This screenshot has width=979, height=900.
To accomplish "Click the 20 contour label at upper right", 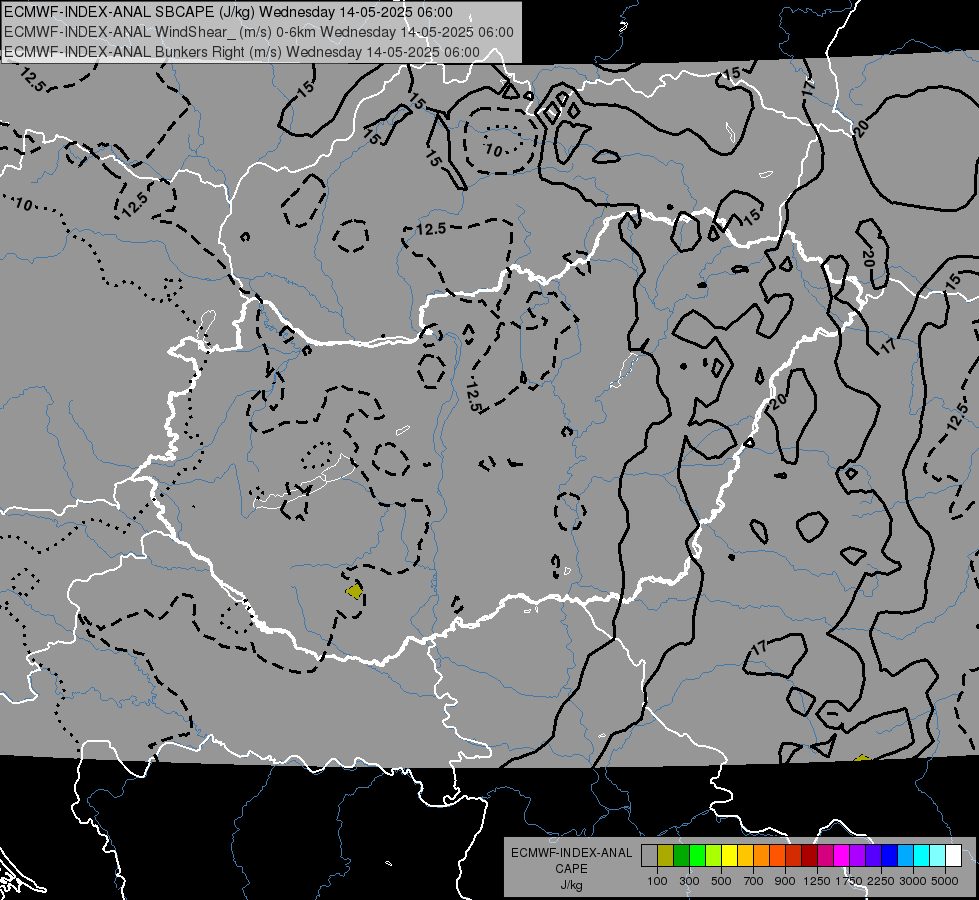I will [860, 129].
